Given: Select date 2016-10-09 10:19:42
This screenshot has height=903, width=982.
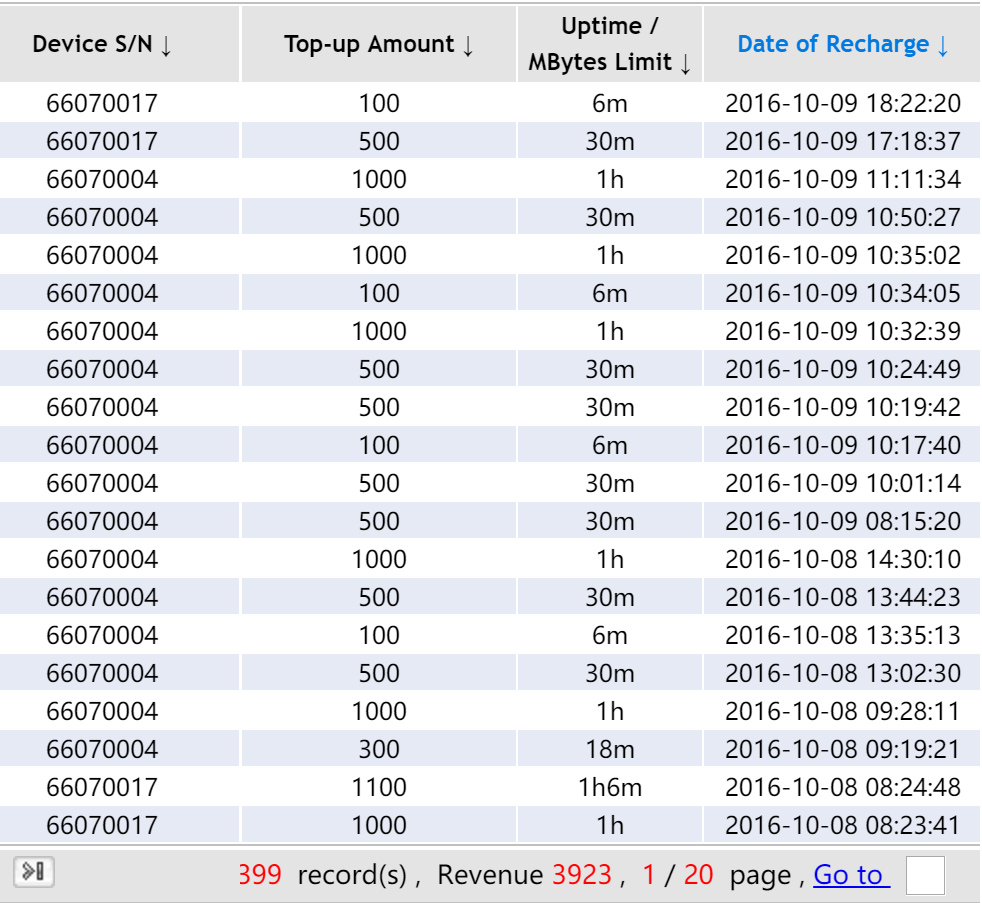Looking at the screenshot, I should click(x=842, y=407).
